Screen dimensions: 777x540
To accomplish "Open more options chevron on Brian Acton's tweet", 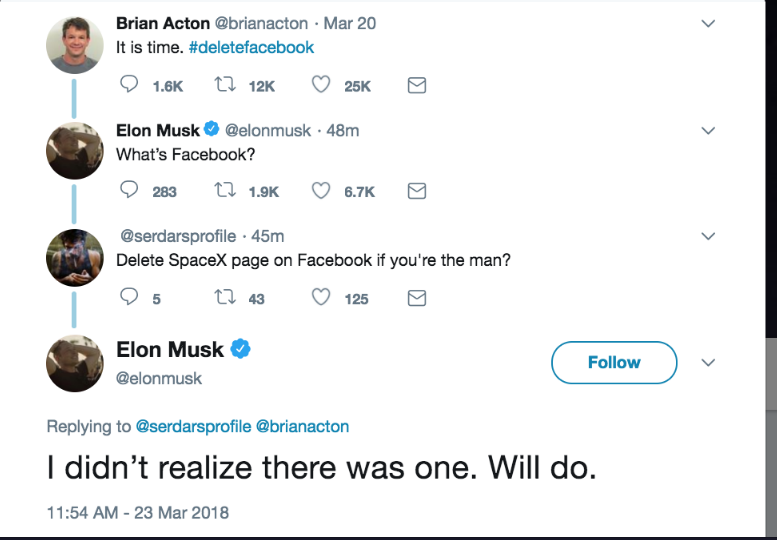I will [708, 24].
